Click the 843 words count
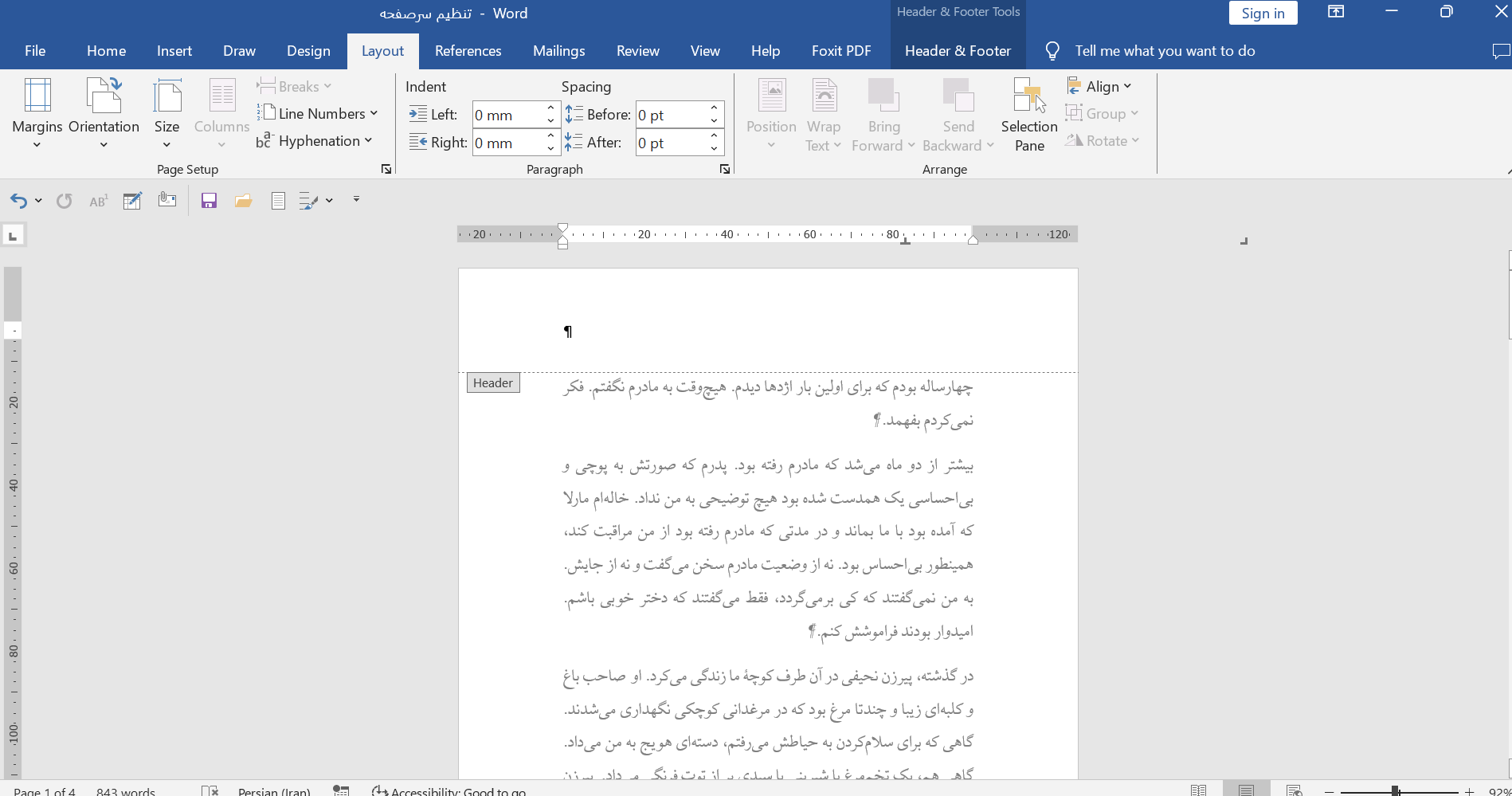This screenshot has height=796, width=1512. click(126, 790)
